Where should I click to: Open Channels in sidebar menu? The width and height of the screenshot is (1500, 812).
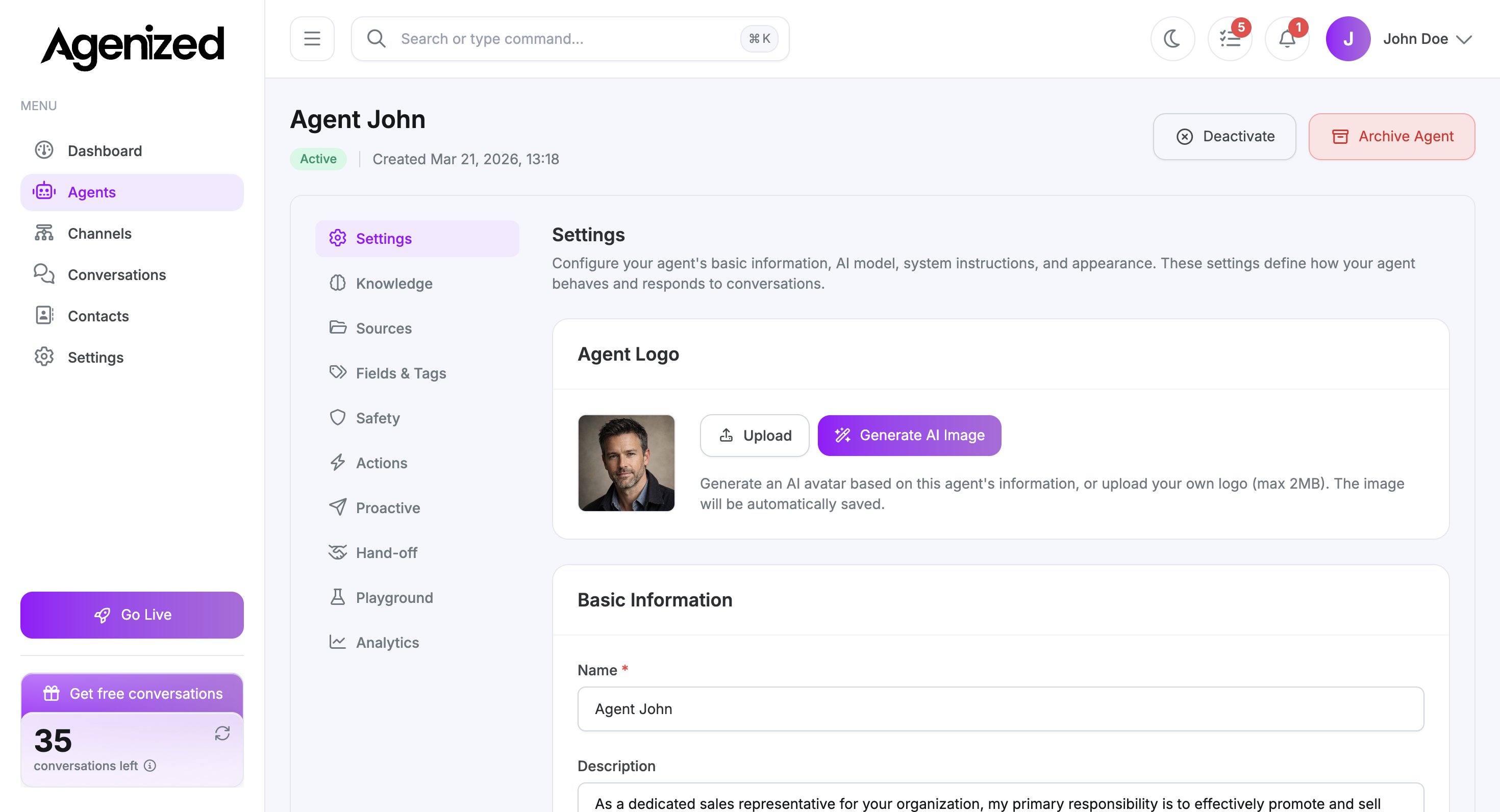click(x=132, y=234)
